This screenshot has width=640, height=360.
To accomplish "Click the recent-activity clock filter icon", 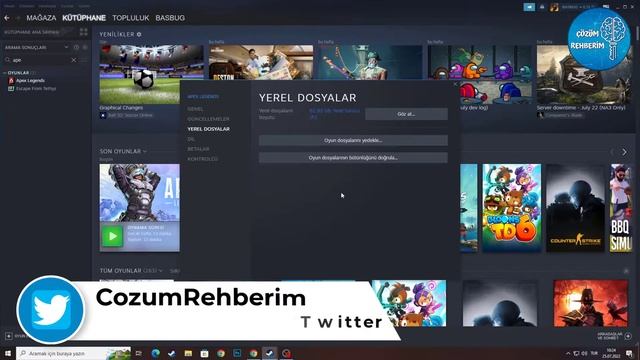I will tap(76, 47).
